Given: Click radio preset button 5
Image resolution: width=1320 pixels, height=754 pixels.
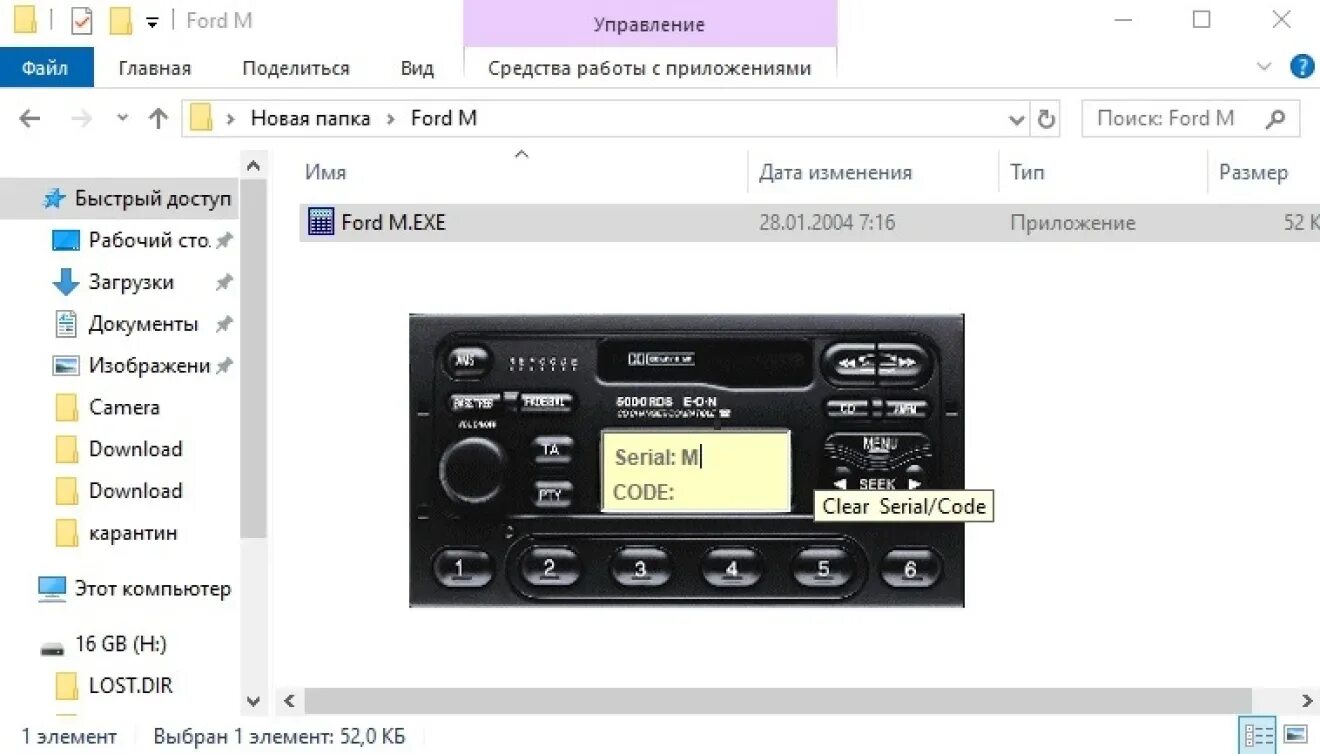Looking at the screenshot, I should (x=822, y=569).
